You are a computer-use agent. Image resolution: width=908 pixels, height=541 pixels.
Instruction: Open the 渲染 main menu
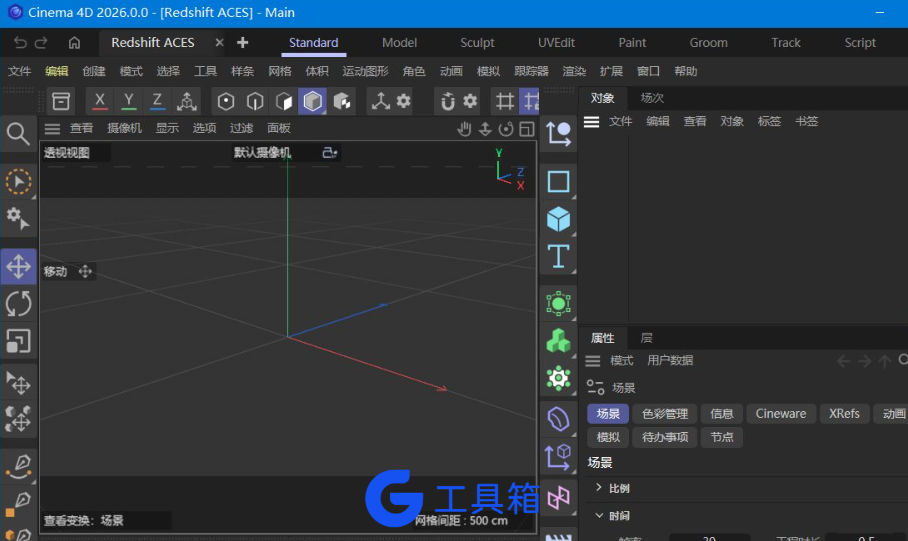point(574,71)
